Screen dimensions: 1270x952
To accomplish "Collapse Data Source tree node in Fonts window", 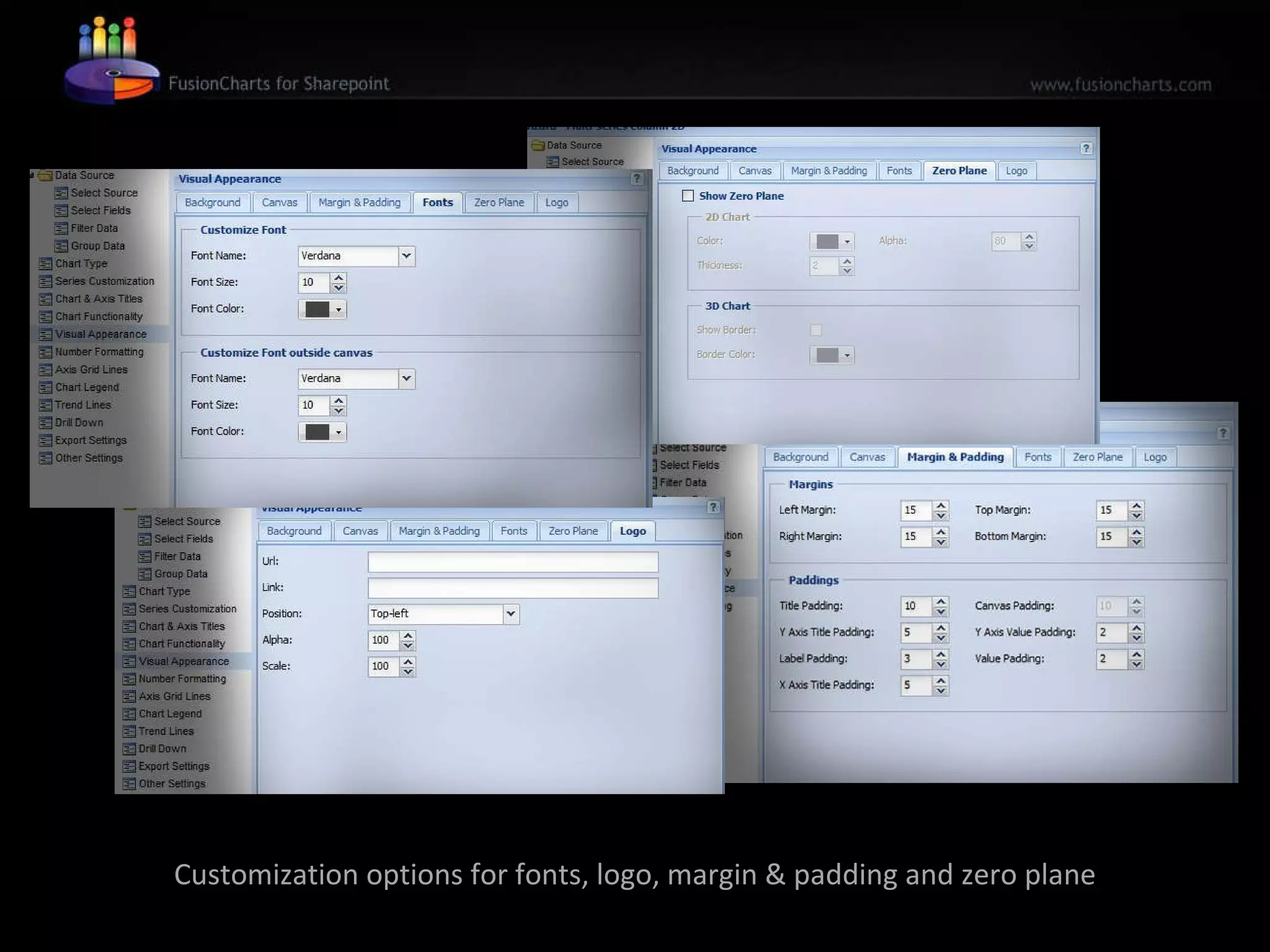I will [32, 175].
